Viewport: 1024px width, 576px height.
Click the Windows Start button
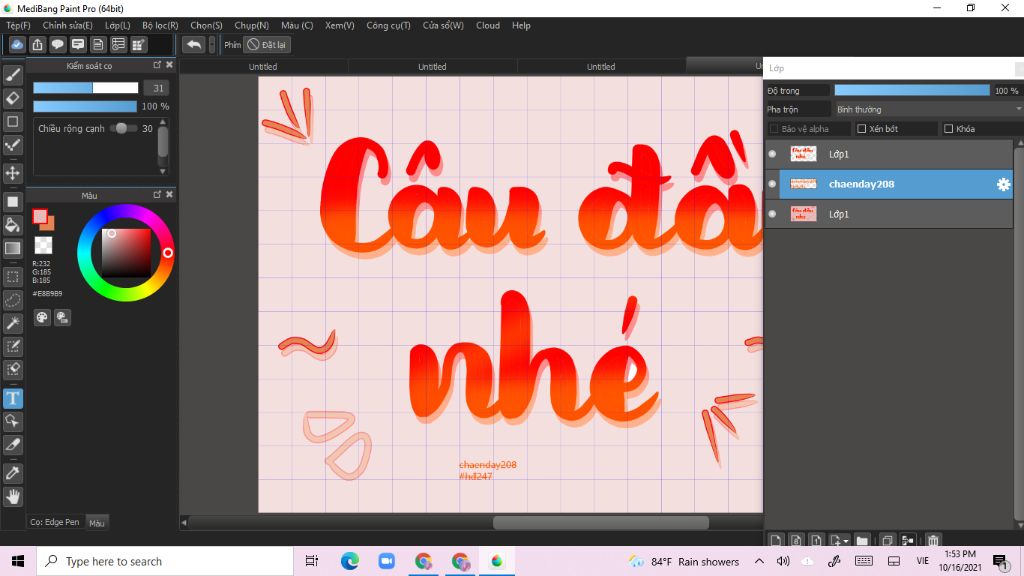pos(18,561)
